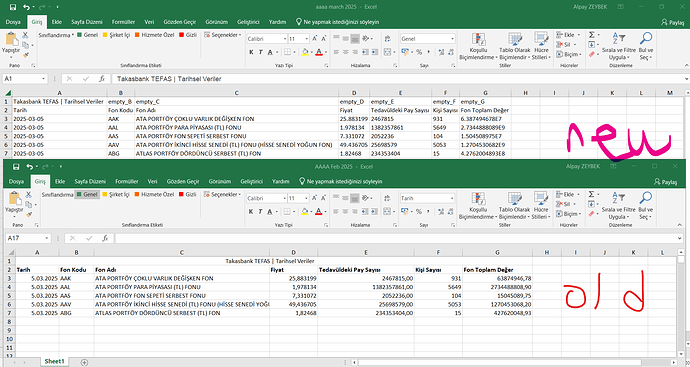The image size is (690, 367).
Task: Select Genel classification label in march window
Action: pyautogui.click(x=88, y=35)
